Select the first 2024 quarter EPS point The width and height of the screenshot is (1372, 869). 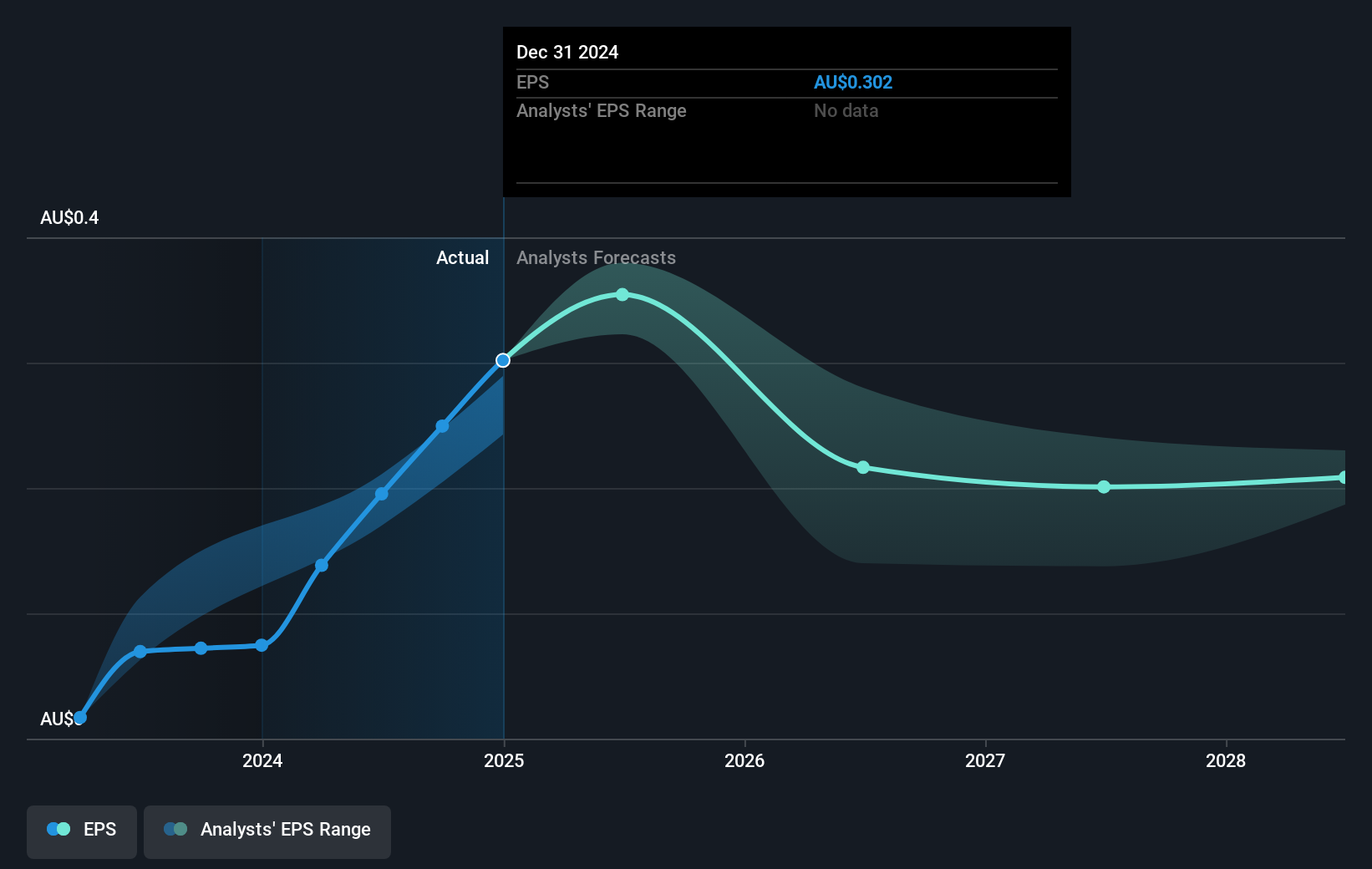pos(322,566)
